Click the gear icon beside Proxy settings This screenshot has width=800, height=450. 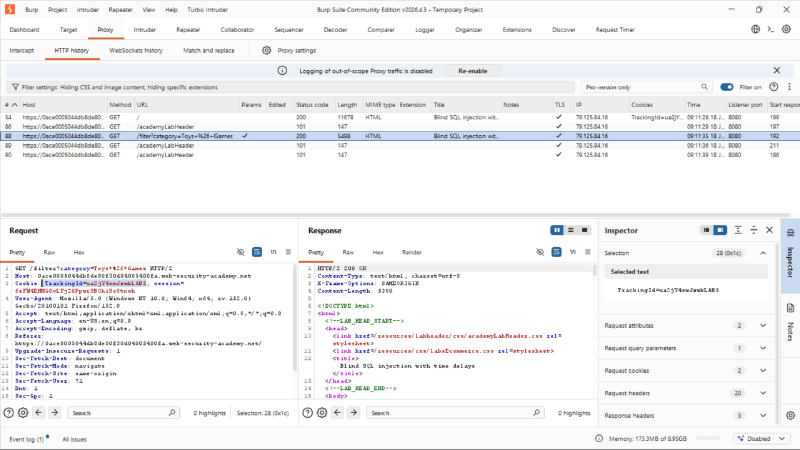(266, 51)
